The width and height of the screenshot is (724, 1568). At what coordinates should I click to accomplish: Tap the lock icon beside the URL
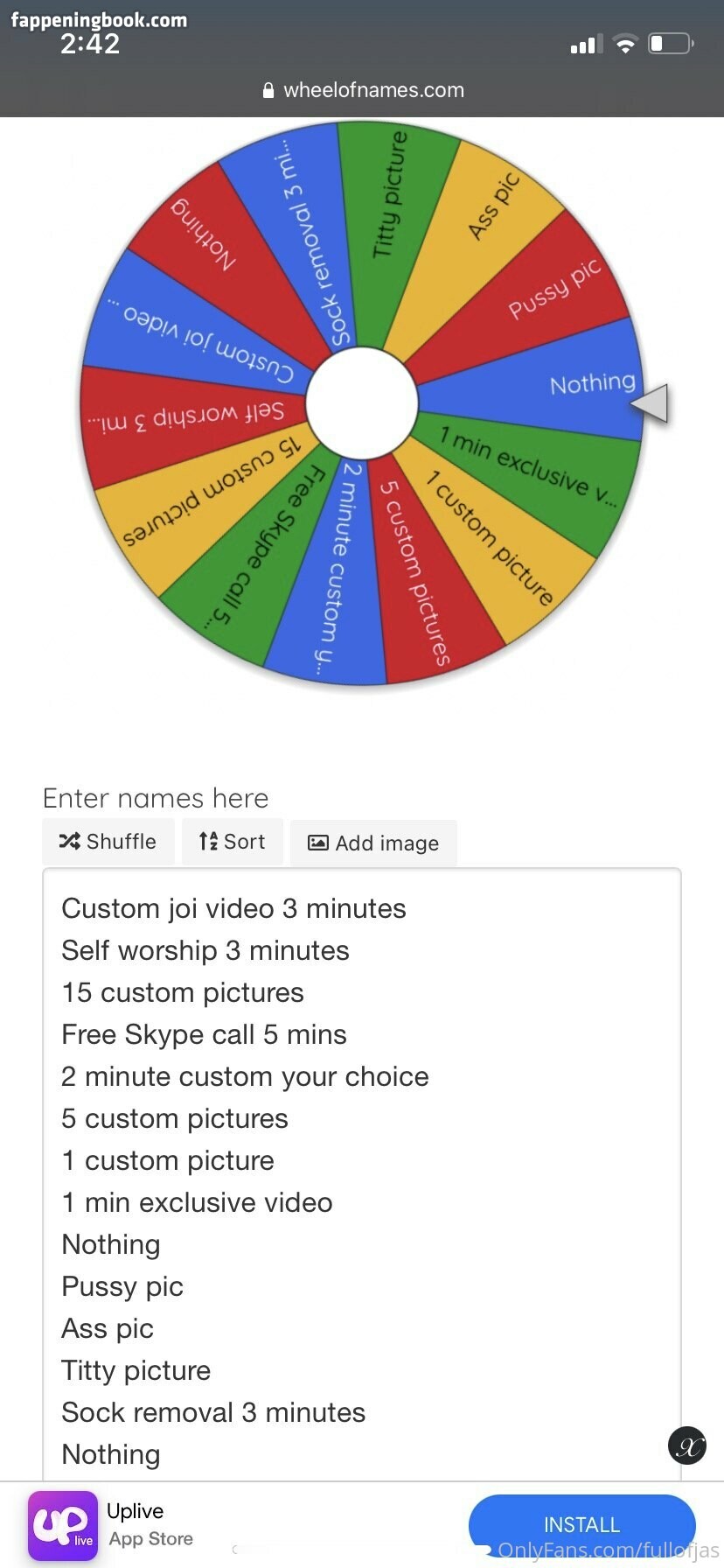click(x=268, y=90)
